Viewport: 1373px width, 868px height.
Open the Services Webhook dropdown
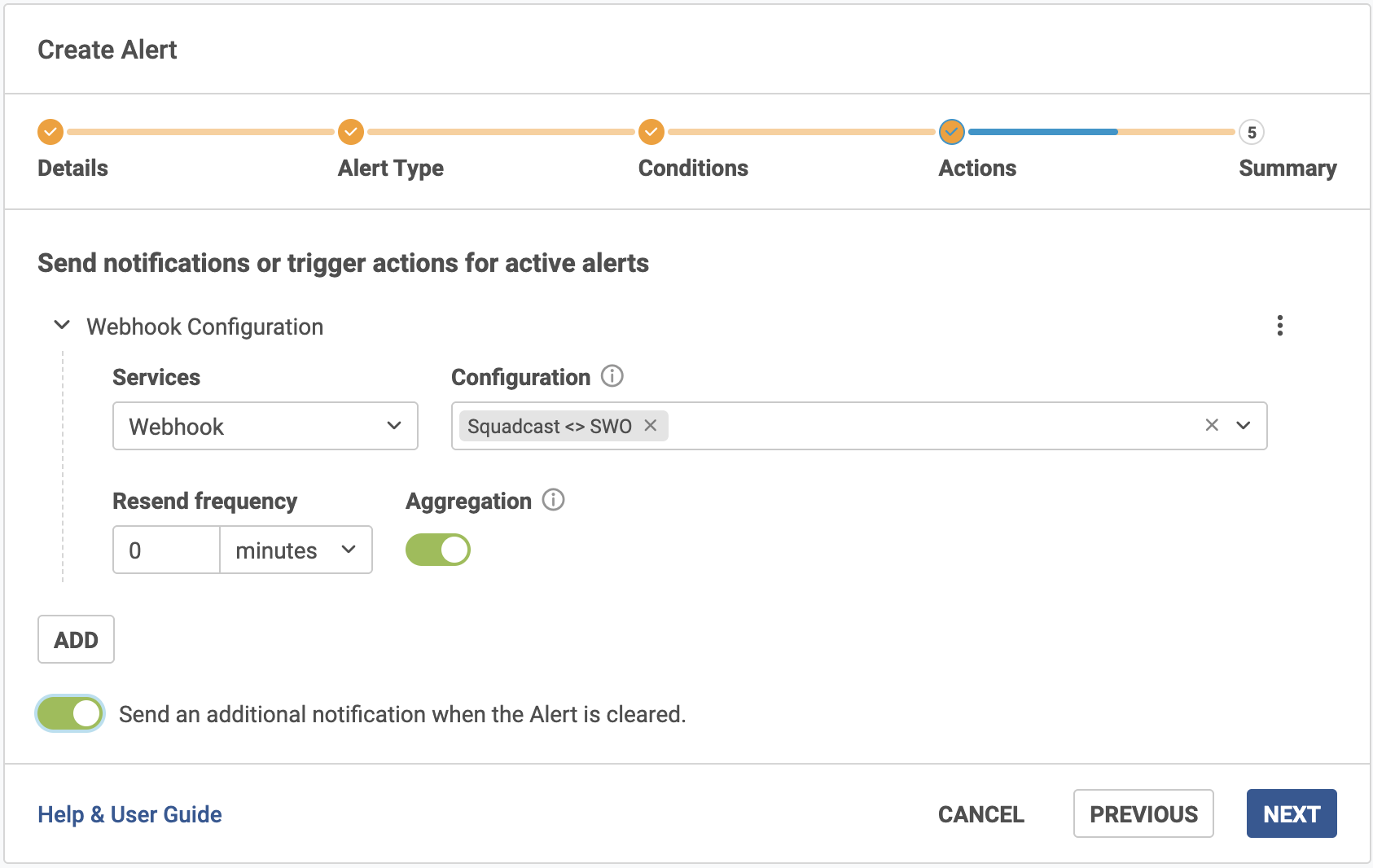265,426
